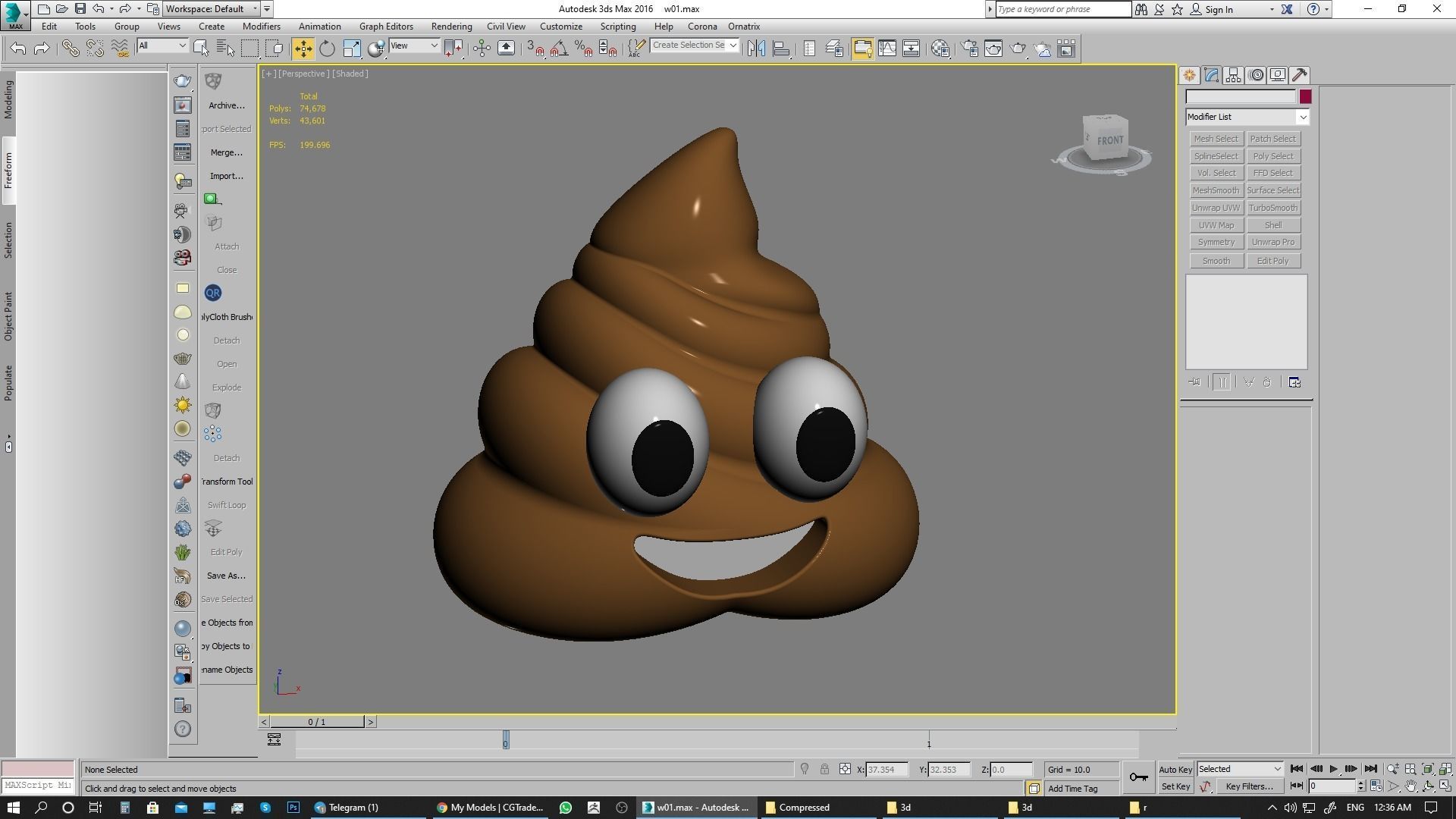The height and width of the screenshot is (819, 1456).
Task: Toggle Angle Snap in main toolbar
Action: [x=559, y=49]
